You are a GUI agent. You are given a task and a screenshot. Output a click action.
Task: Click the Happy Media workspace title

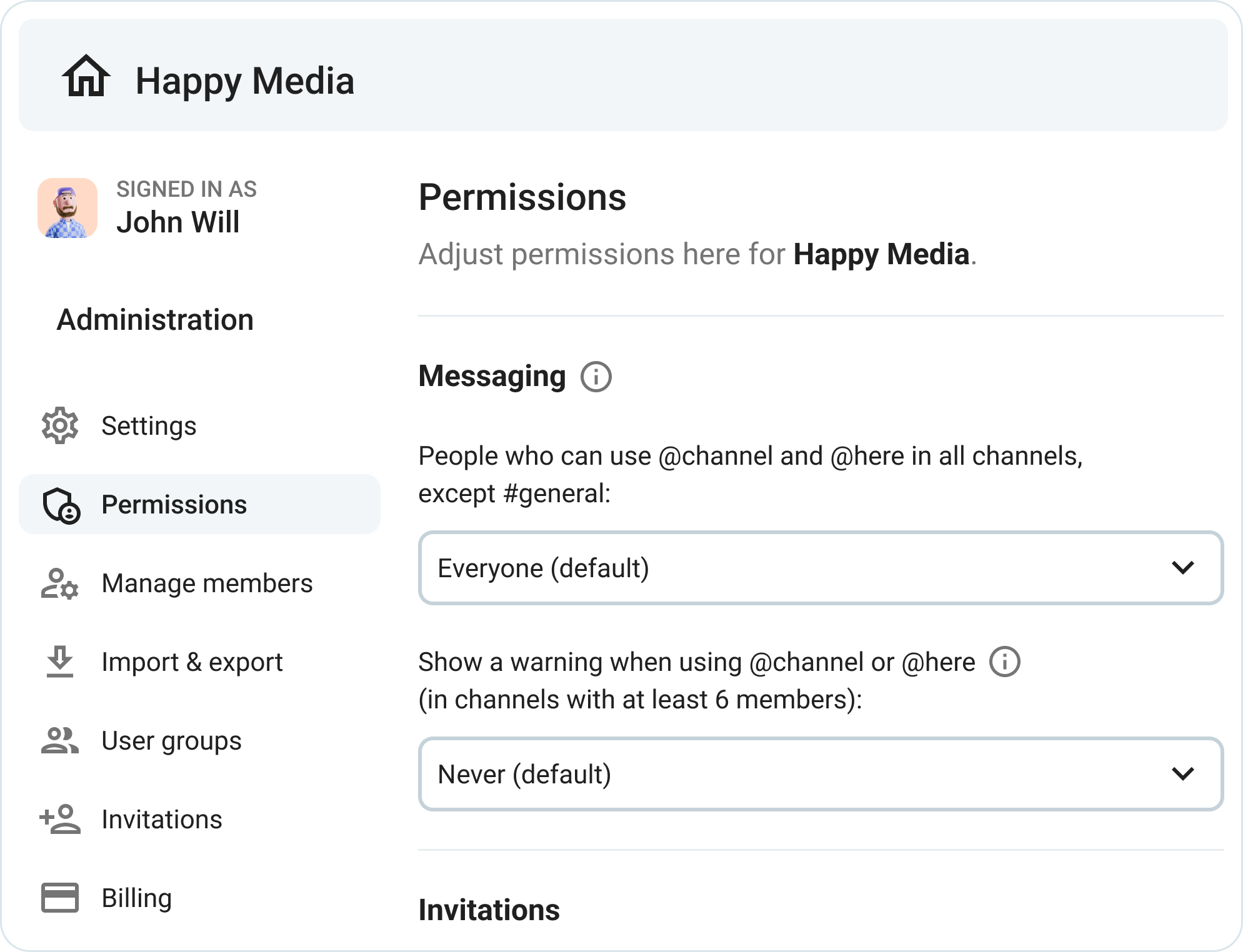point(244,81)
